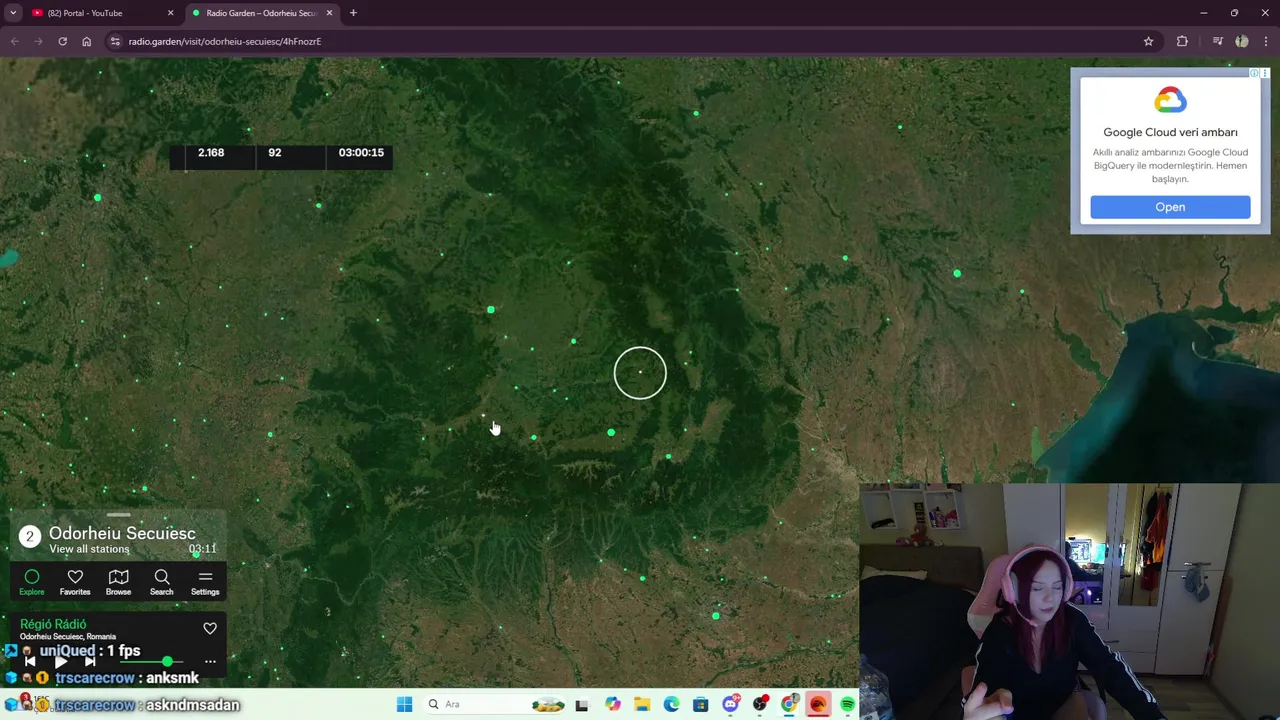
Task: Skip to the next station
Action: pos(90,661)
